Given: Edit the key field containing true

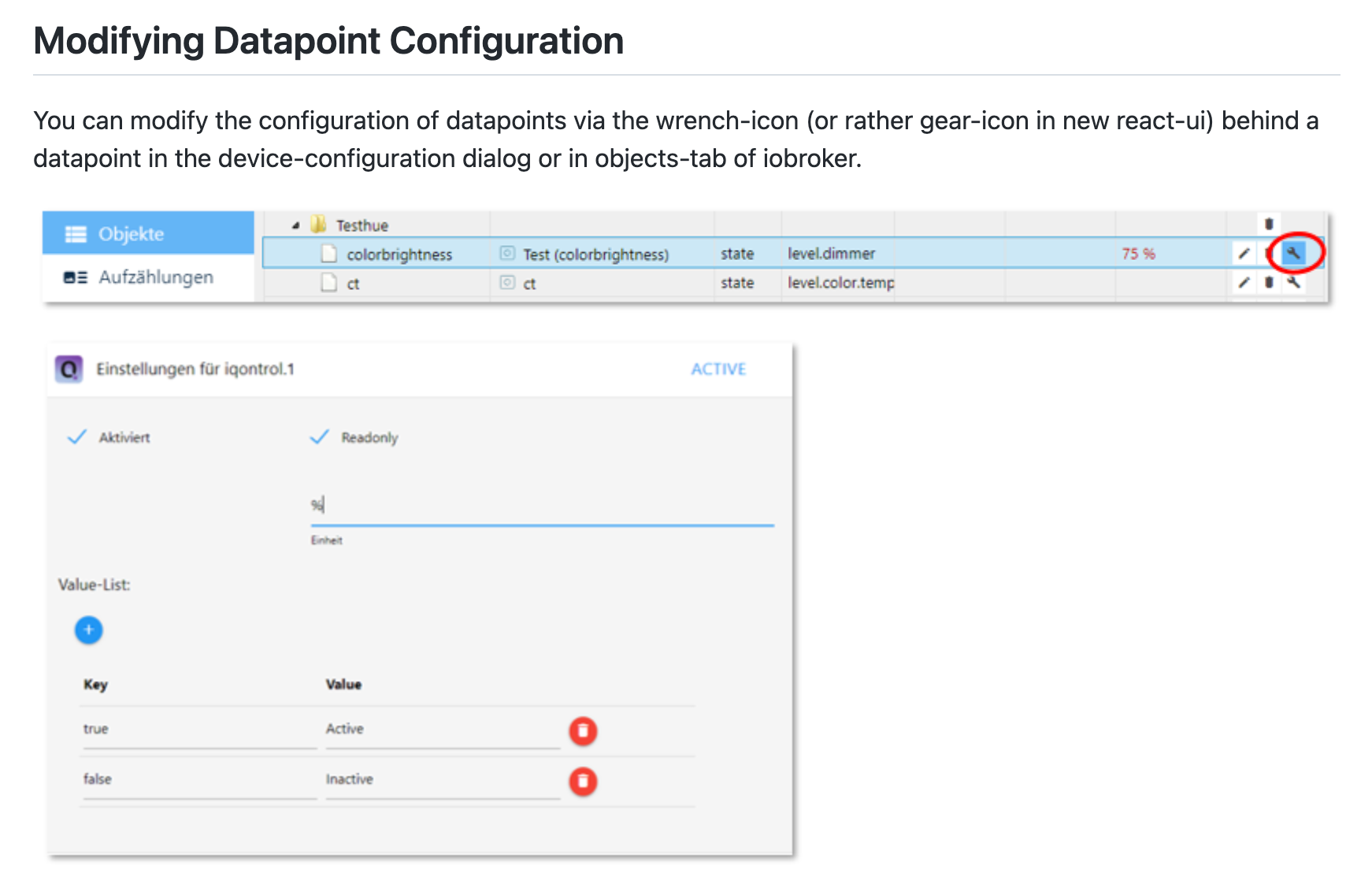Looking at the screenshot, I should pyautogui.click(x=199, y=729).
